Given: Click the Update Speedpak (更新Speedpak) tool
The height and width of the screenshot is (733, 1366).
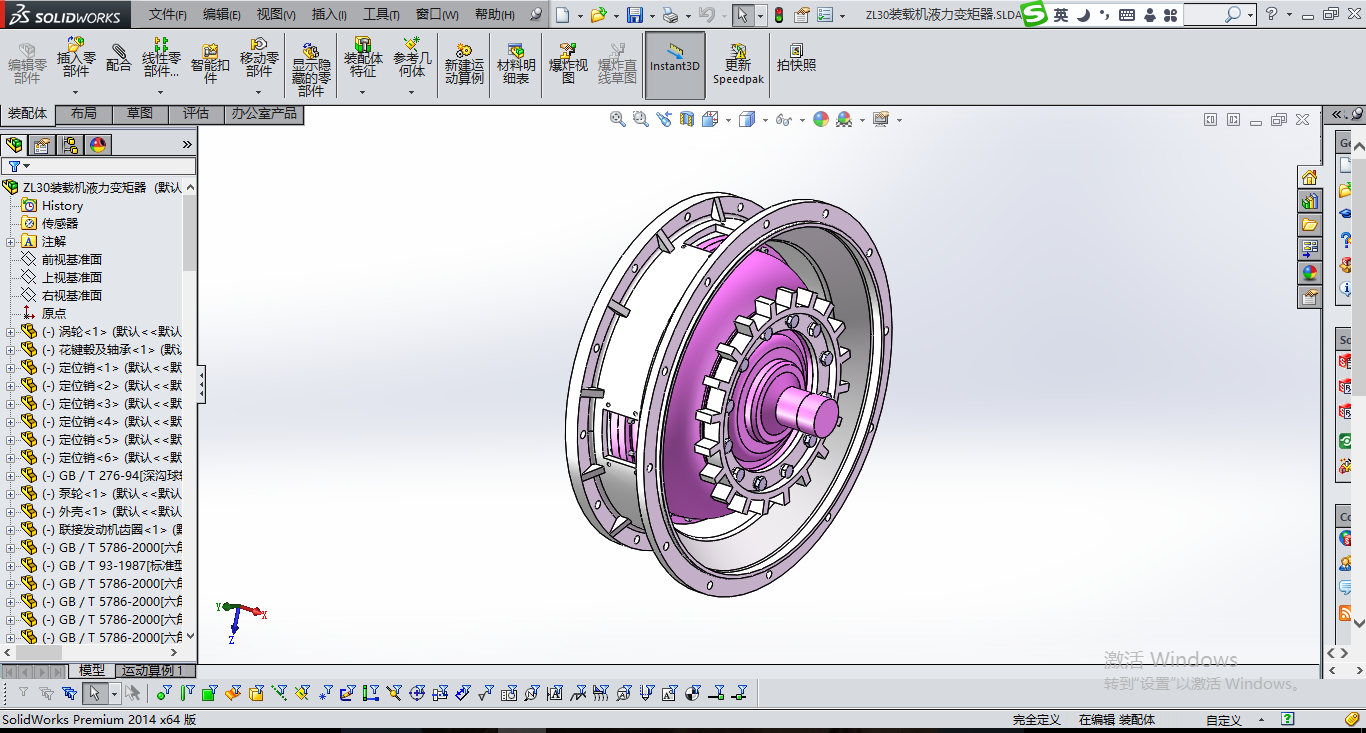Looking at the screenshot, I should point(738,63).
